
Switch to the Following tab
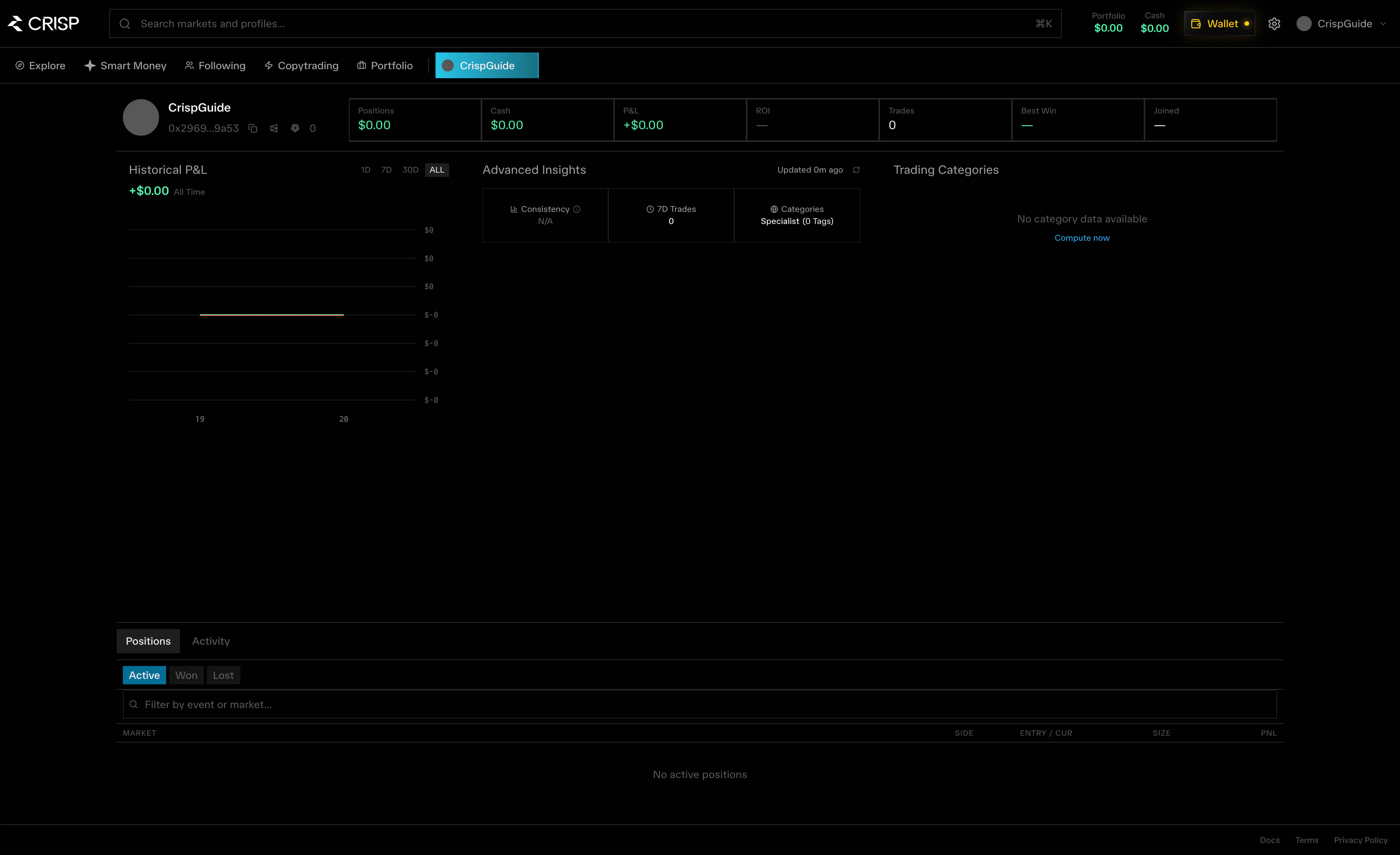tap(215, 65)
